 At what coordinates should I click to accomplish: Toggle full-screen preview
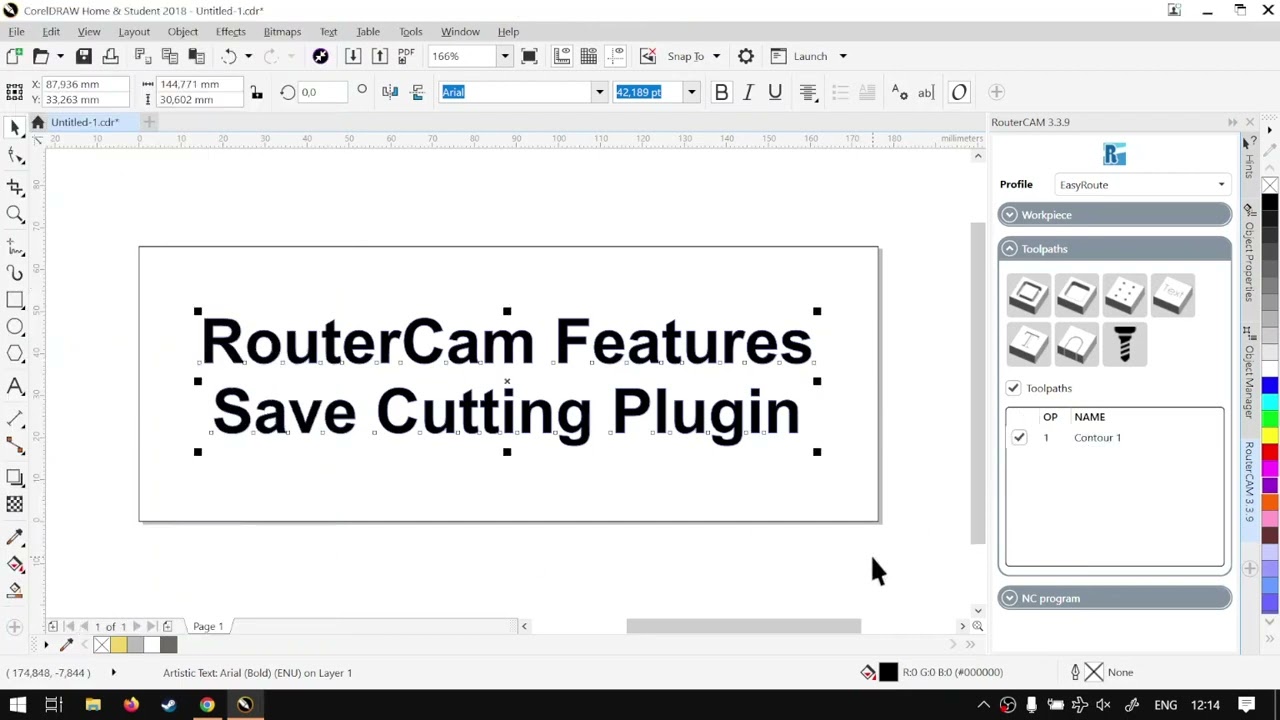pos(530,56)
